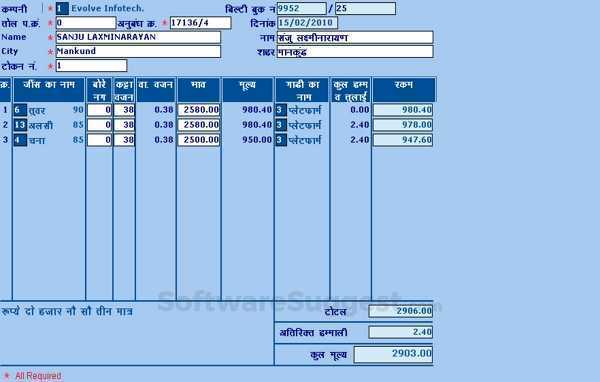
Task: Focus the tol parchi number field showing 0
Action: 86,23
